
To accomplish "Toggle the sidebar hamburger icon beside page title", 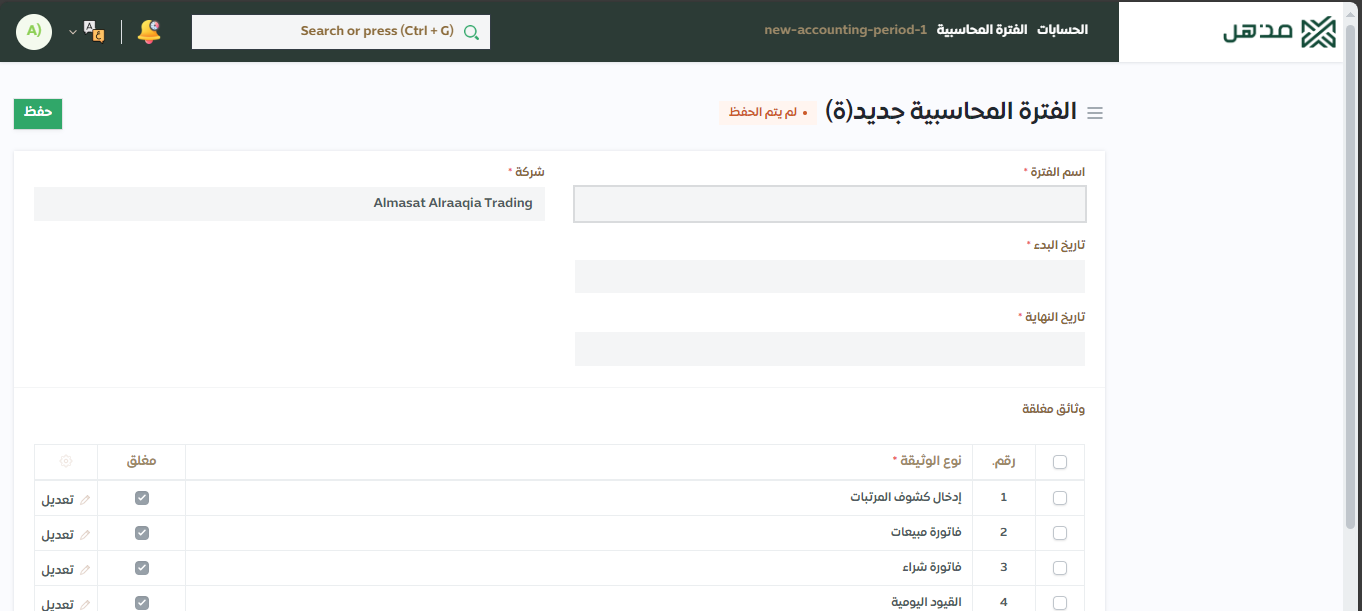I will [1095, 114].
